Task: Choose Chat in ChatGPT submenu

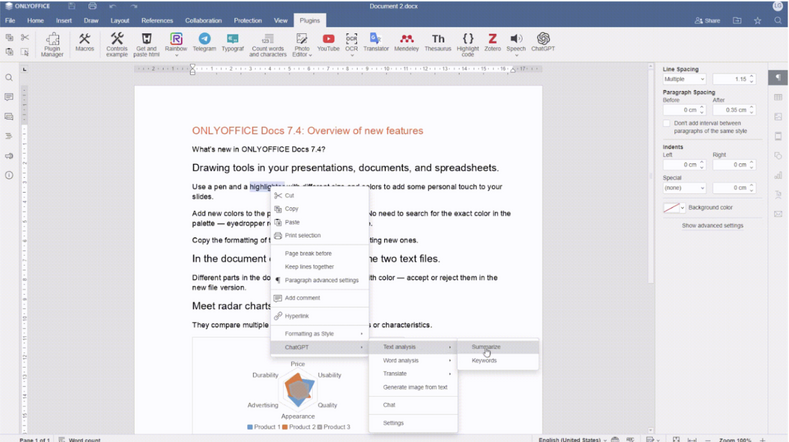Action: coord(413,405)
